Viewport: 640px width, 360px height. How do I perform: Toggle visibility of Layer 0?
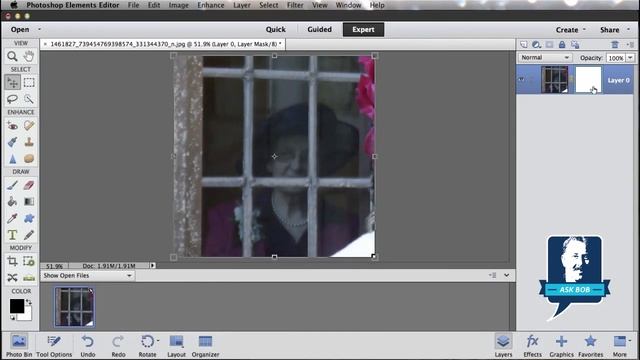[x=521, y=80]
